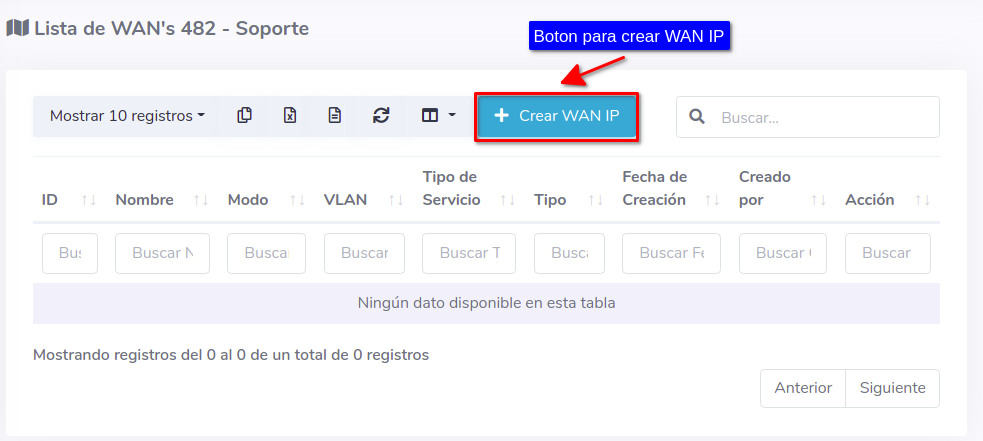This screenshot has height=441, width=983.
Task: Expand the Mostrar 10 registros dropdown
Action: (x=127, y=116)
